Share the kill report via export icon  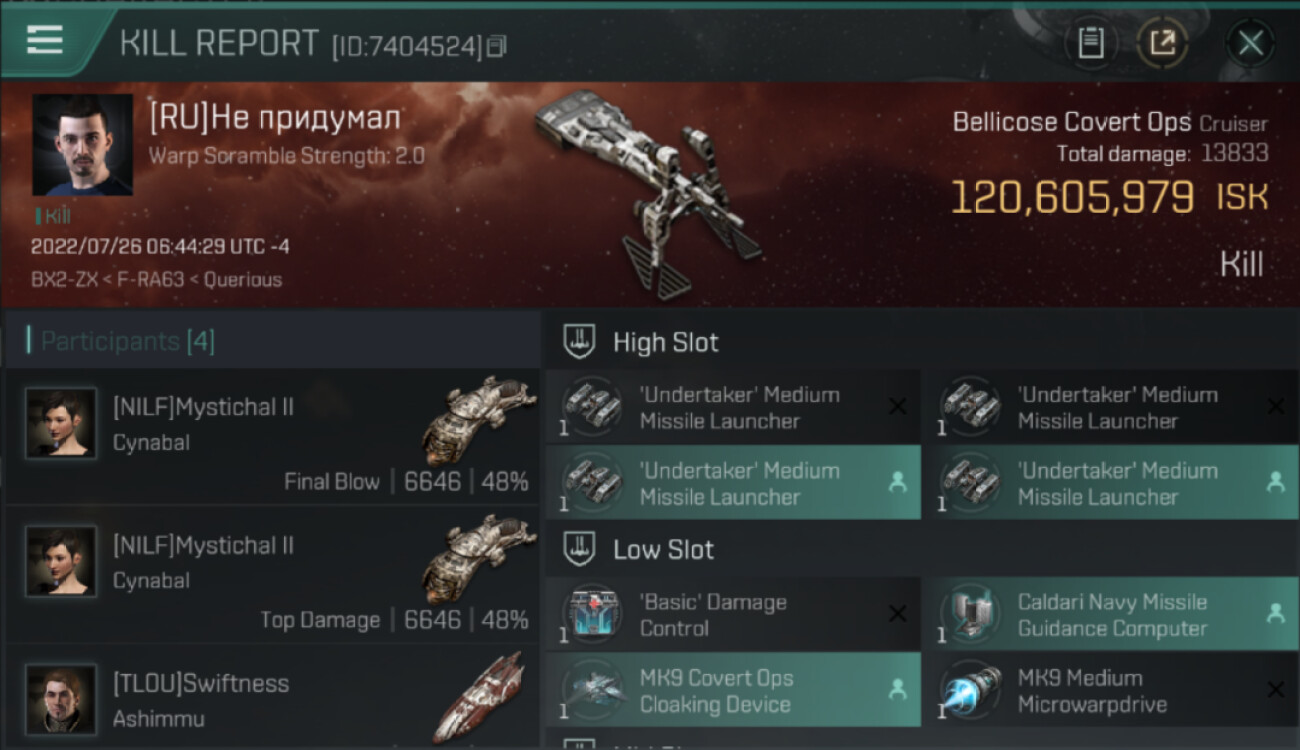coord(1163,43)
